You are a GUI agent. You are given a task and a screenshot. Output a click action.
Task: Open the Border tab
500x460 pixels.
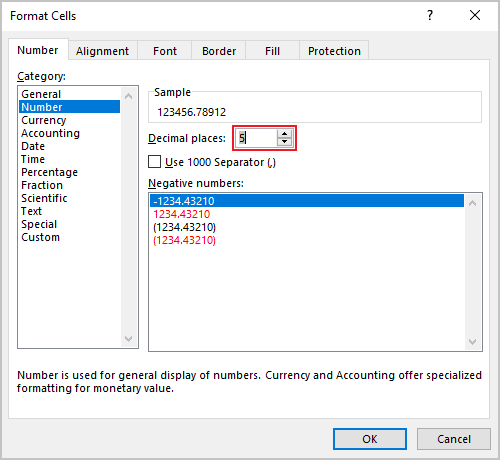click(x=219, y=51)
